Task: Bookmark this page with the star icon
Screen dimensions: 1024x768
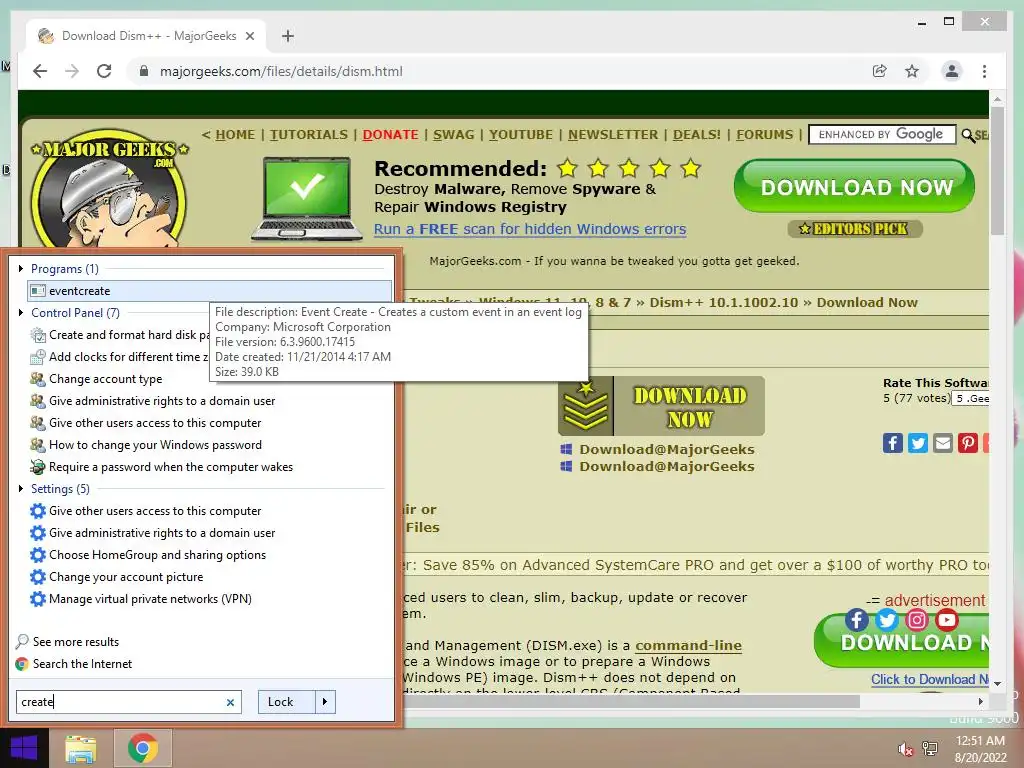Action: click(912, 71)
